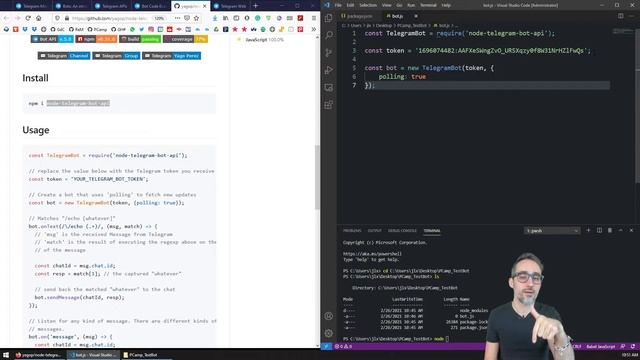The image size is (640, 360).
Task: Open Firefox library icon
Action: [x=226, y=18]
